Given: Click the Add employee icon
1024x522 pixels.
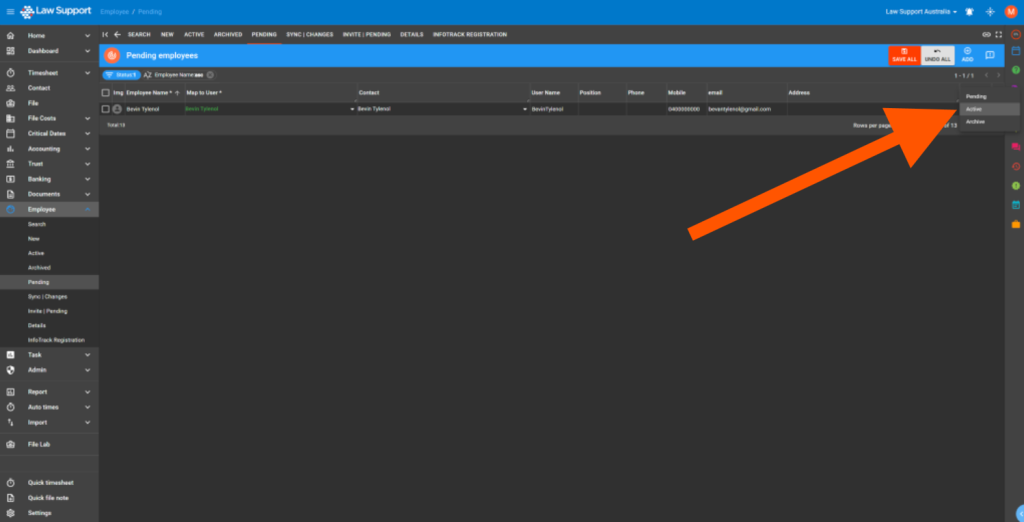Looking at the screenshot, I should tap(967, 55).
